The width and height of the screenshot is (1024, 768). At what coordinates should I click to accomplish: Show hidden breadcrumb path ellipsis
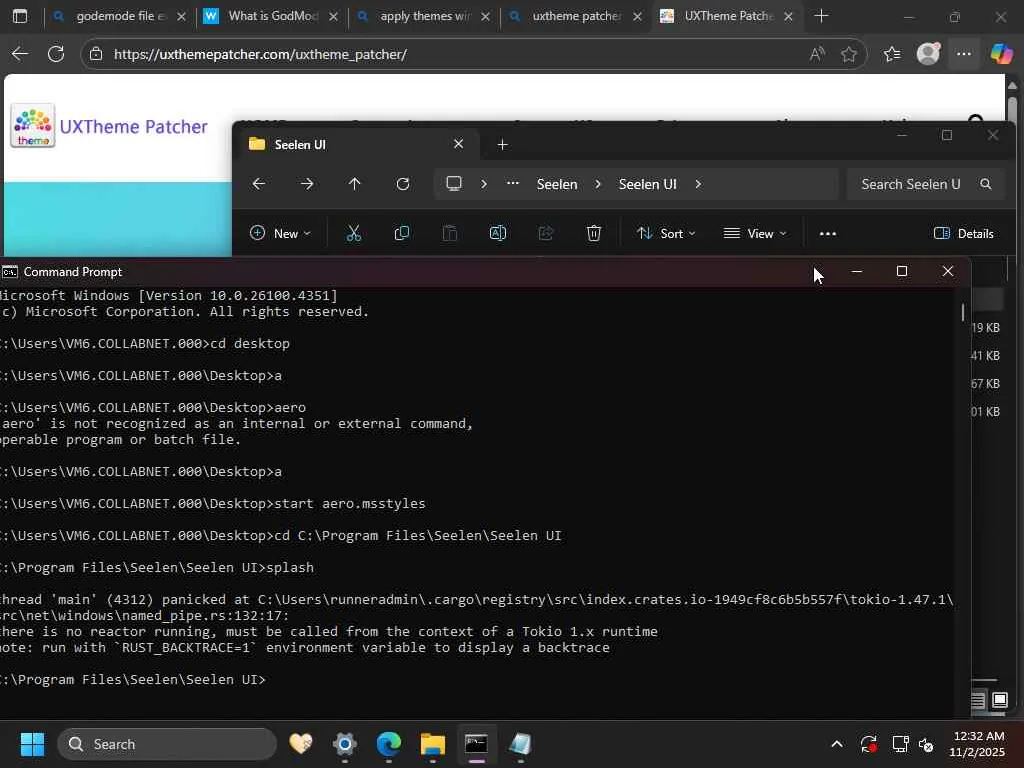[513, 184]
